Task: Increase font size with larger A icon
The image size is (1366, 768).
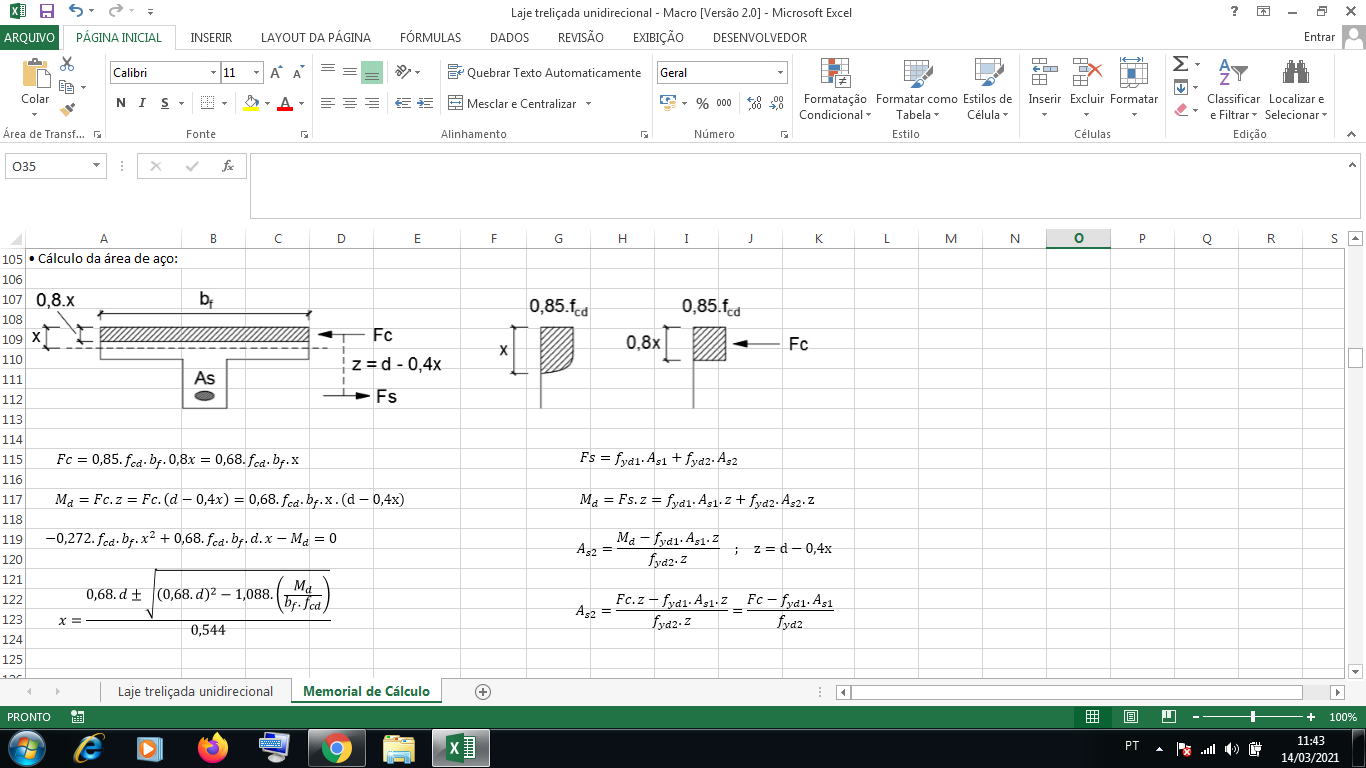Action: [x=276, y=73]
